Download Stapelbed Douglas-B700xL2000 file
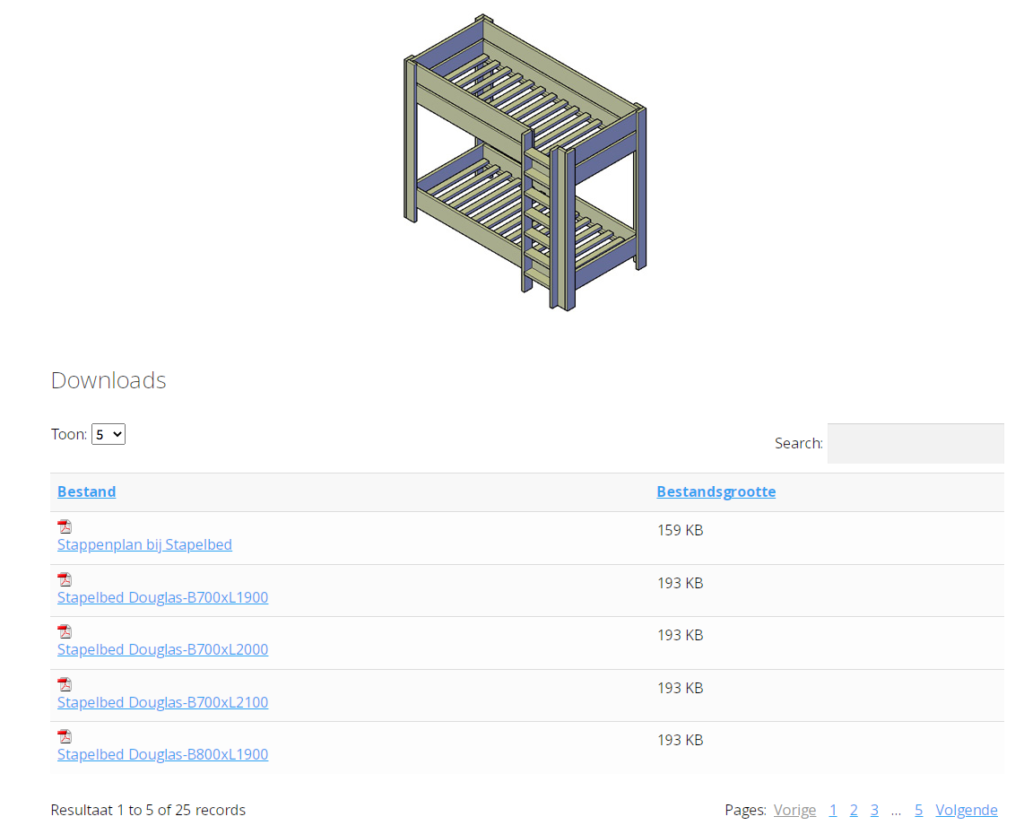The image size is (1024, 834). coord(163,650)
